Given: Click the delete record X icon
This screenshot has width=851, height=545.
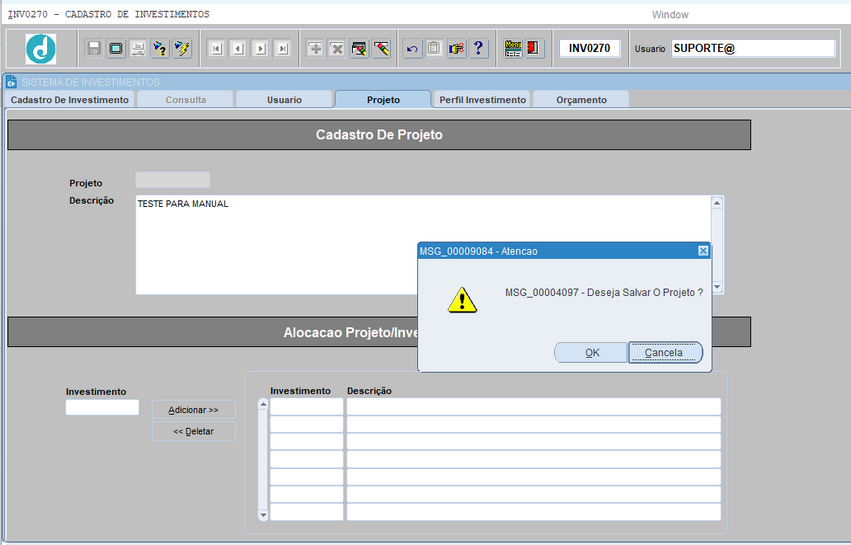Looking at the screenshot, I should (x=337, y=48).
